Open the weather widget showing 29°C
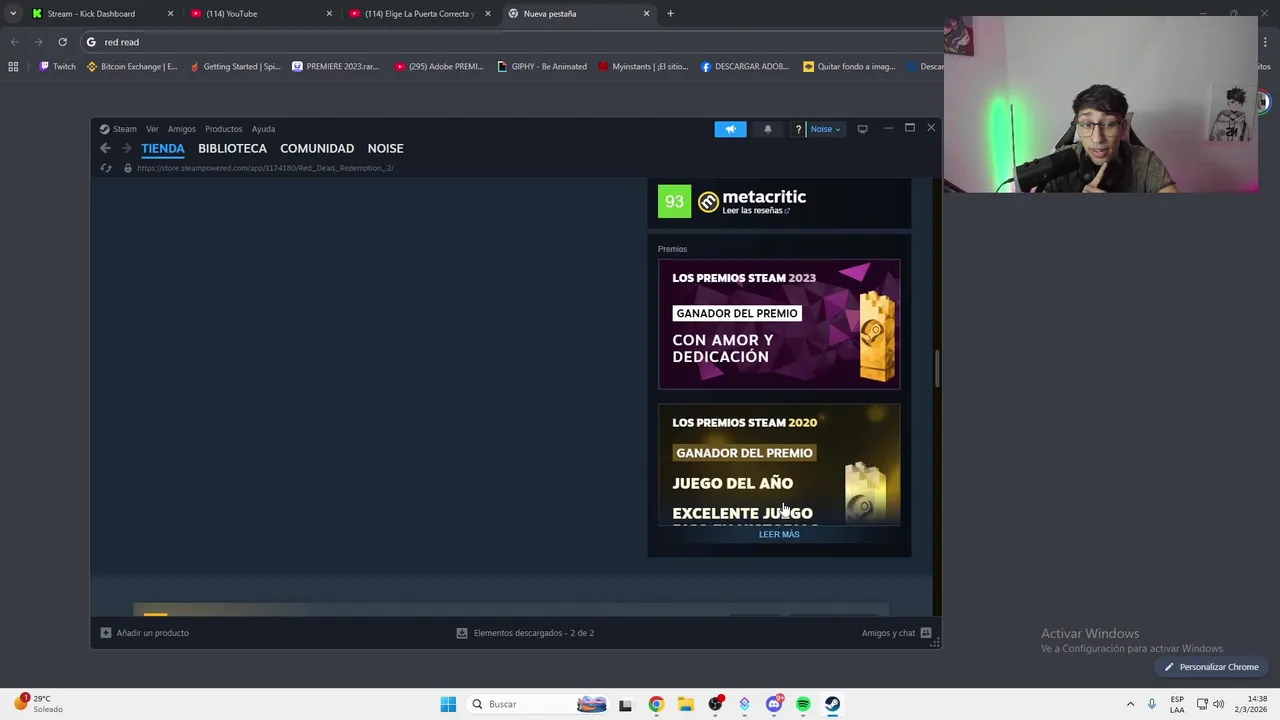Viewport: 1280px width, 720px height. click(40, 704)
